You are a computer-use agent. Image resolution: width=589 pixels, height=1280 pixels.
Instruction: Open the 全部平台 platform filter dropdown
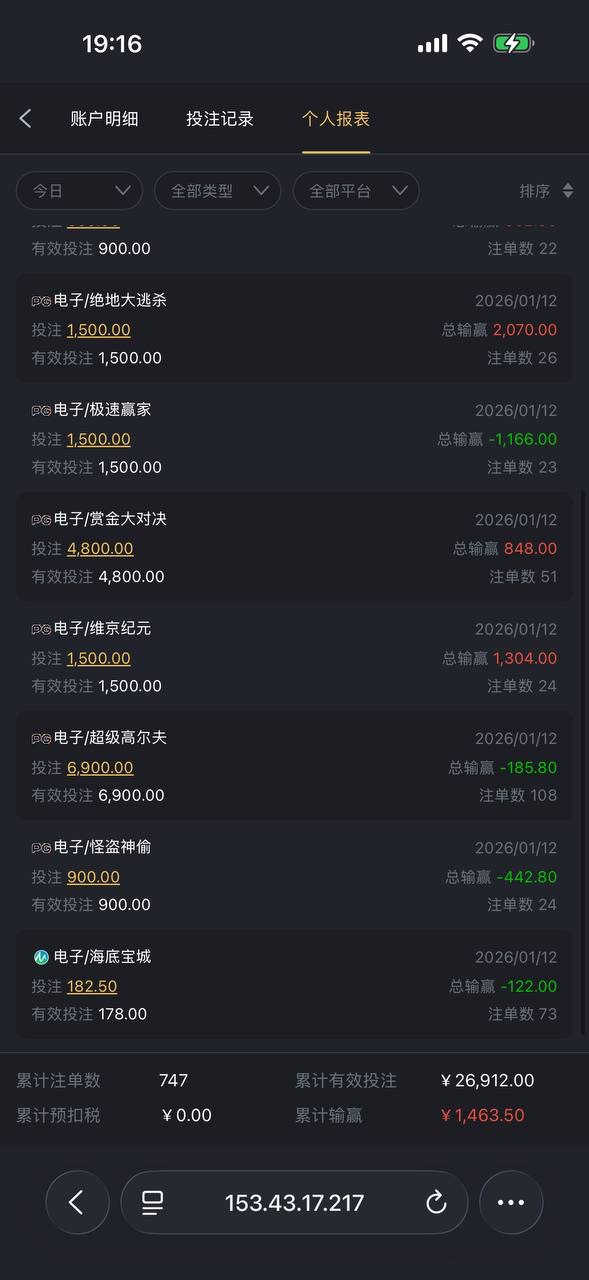pyautogui.click(x=356, y=190)
